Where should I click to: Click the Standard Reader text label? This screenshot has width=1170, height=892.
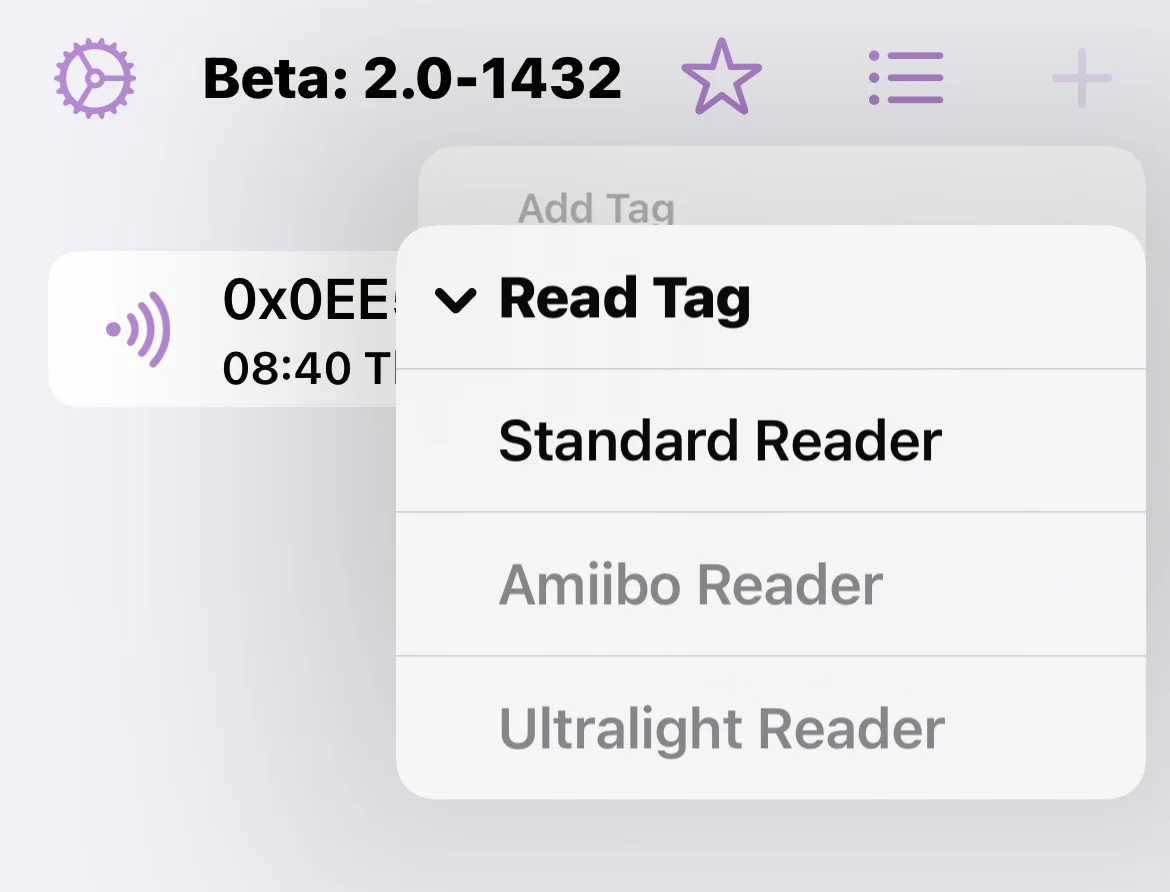[x=720, y=441]
